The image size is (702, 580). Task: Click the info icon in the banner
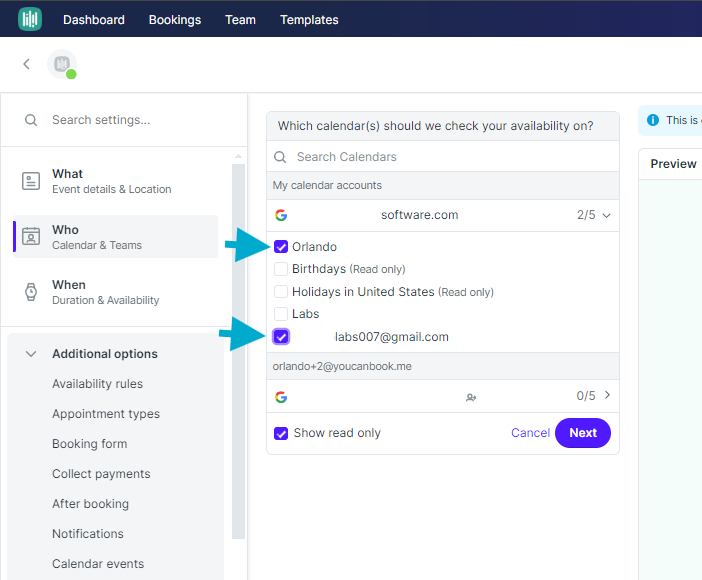pyautogui.click(x=653, y=120)
